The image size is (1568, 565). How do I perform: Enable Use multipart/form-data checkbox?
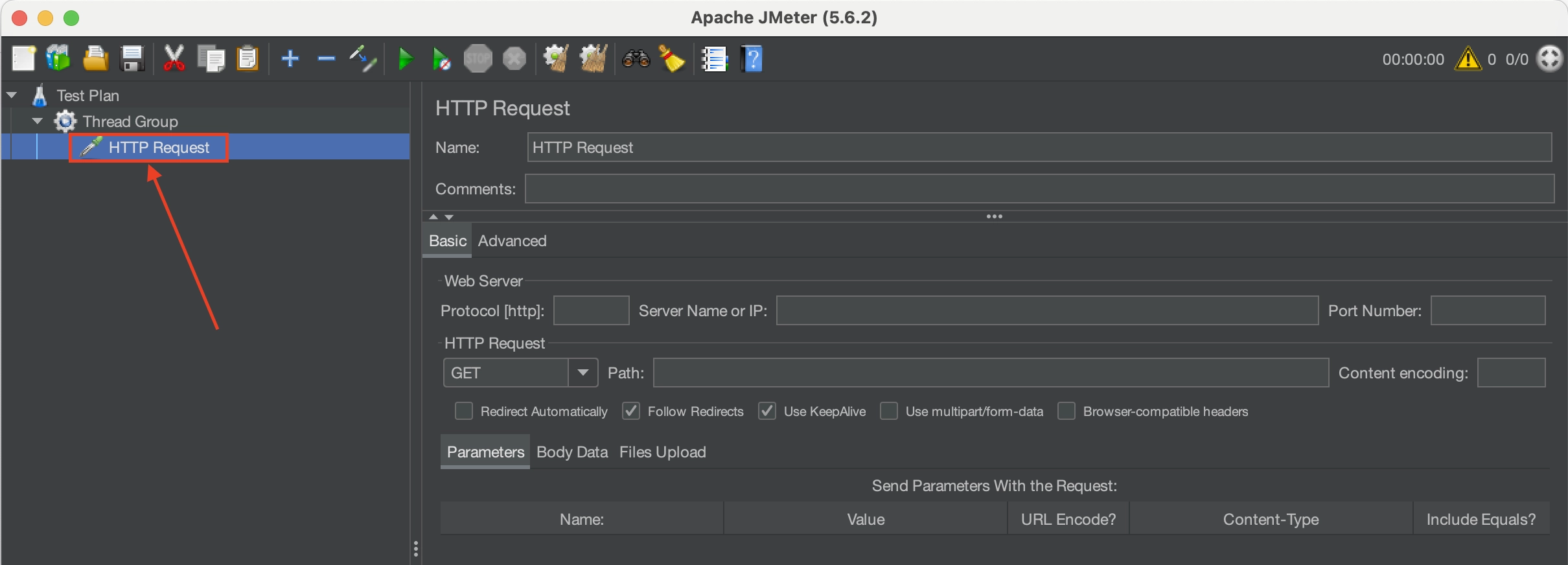pyautogui.click(x=888, y=411)
